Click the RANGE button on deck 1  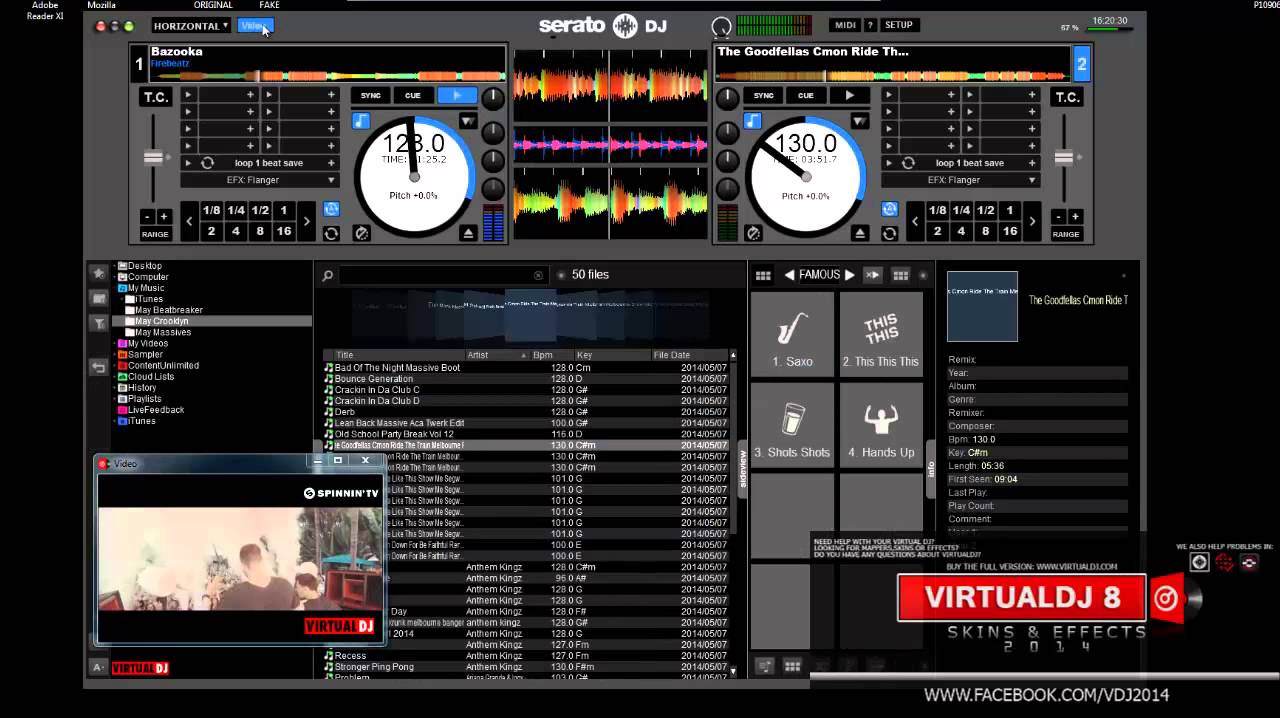(155, 234)
